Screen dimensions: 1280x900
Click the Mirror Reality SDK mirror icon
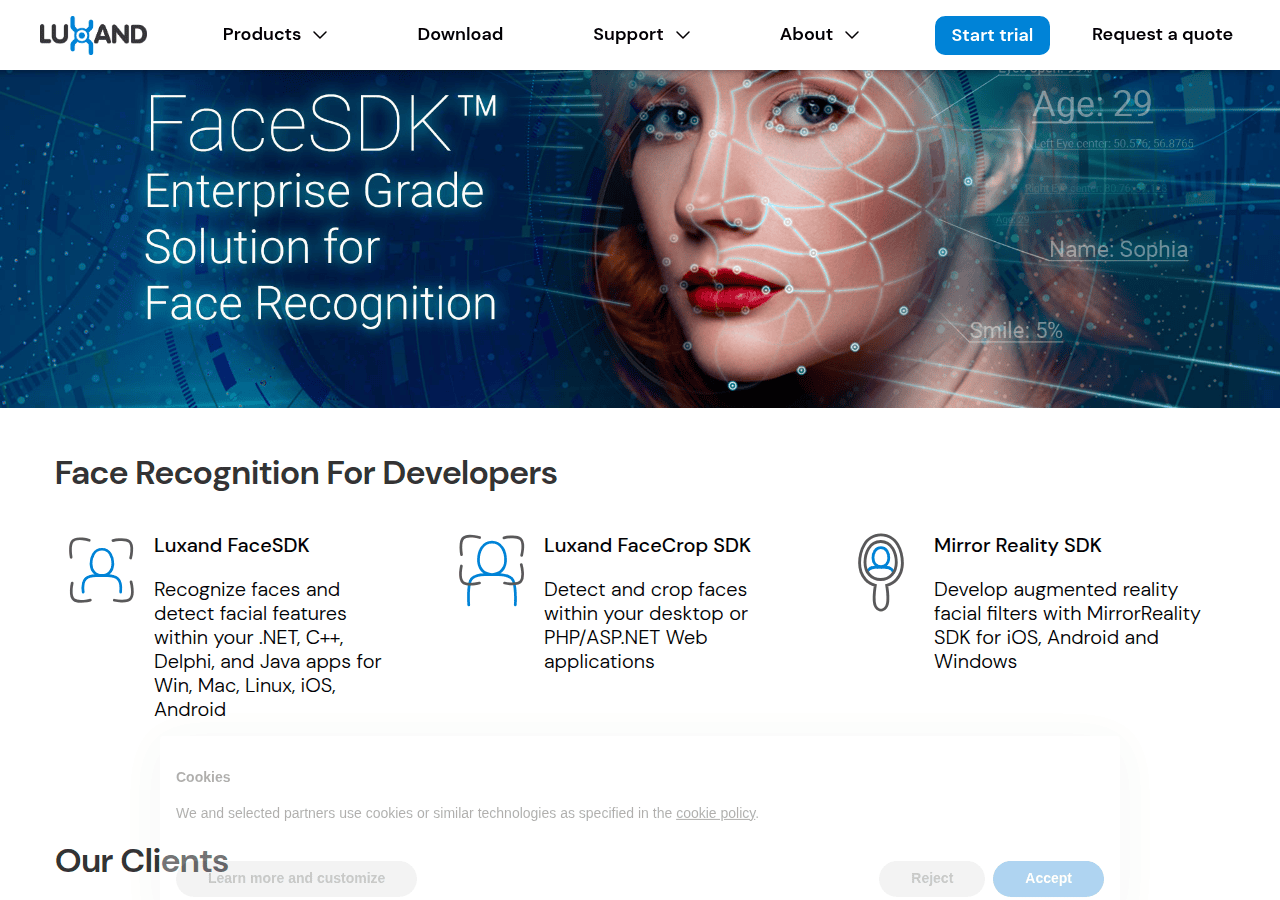(x=880, y=571)
